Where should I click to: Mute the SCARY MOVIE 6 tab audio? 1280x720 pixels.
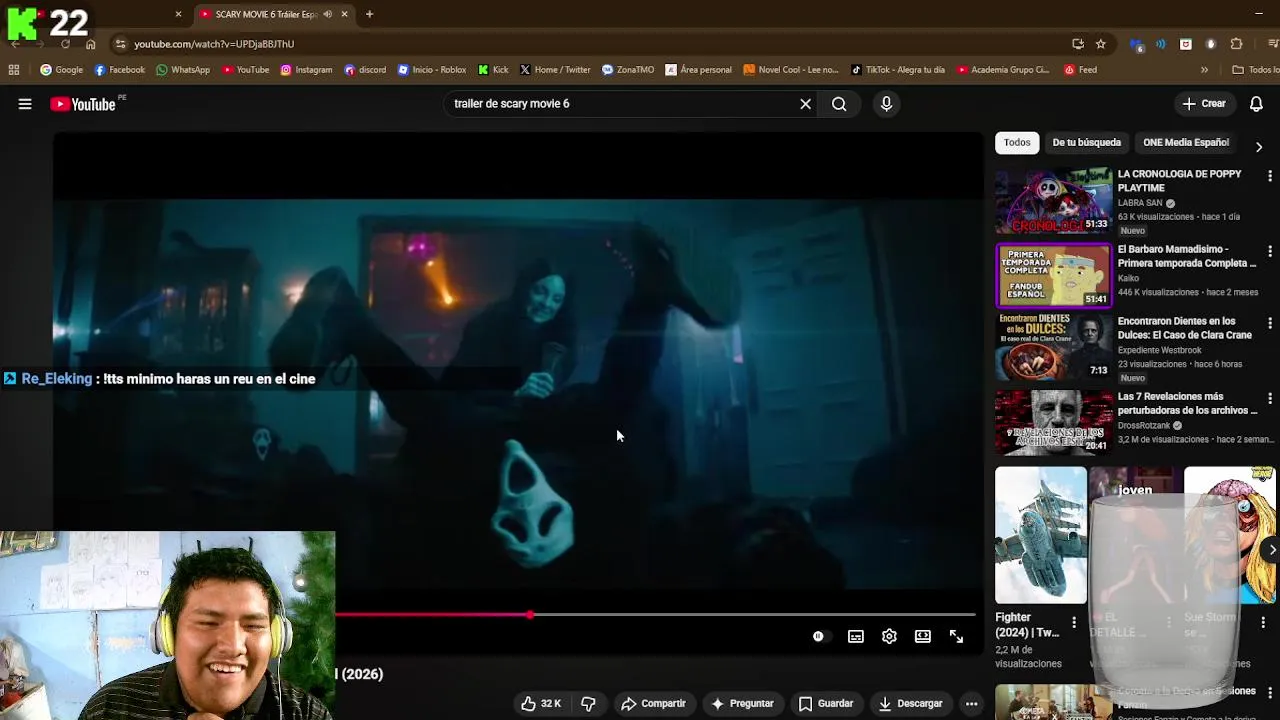pyautogui.click(x=327, y=14)
